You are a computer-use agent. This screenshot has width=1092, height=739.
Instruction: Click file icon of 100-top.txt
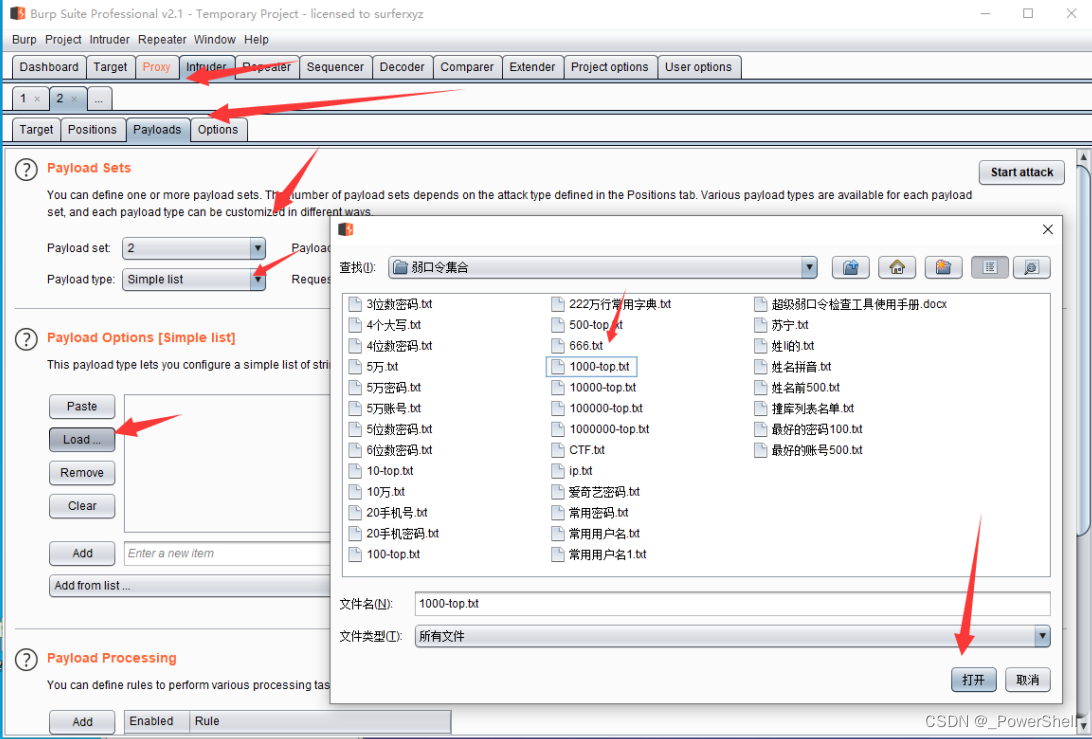(355, 554)
